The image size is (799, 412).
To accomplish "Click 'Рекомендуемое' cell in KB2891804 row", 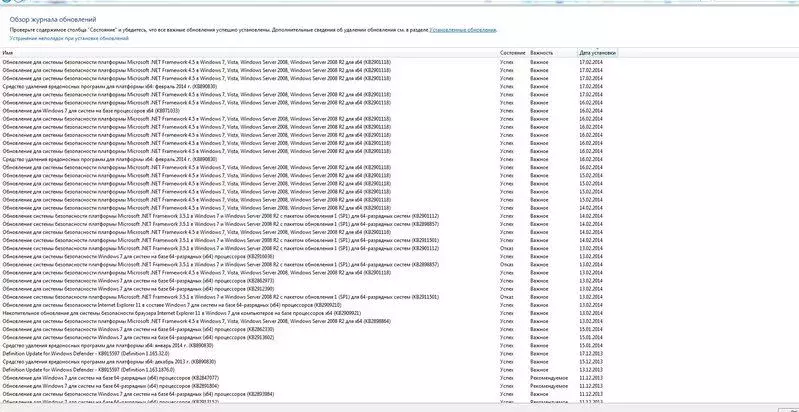I will [549, 386].
